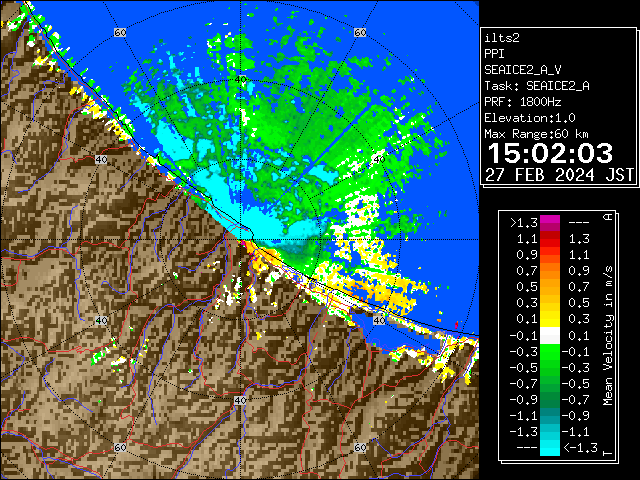The width and height of the screenshot is (640, 480).
Task: Click the >1.3 legend label
Action: point(524,223)
